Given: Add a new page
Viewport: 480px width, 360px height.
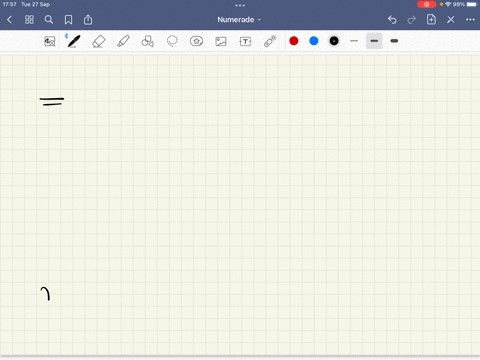Looking at the screenshot, I should coord(431,19).
